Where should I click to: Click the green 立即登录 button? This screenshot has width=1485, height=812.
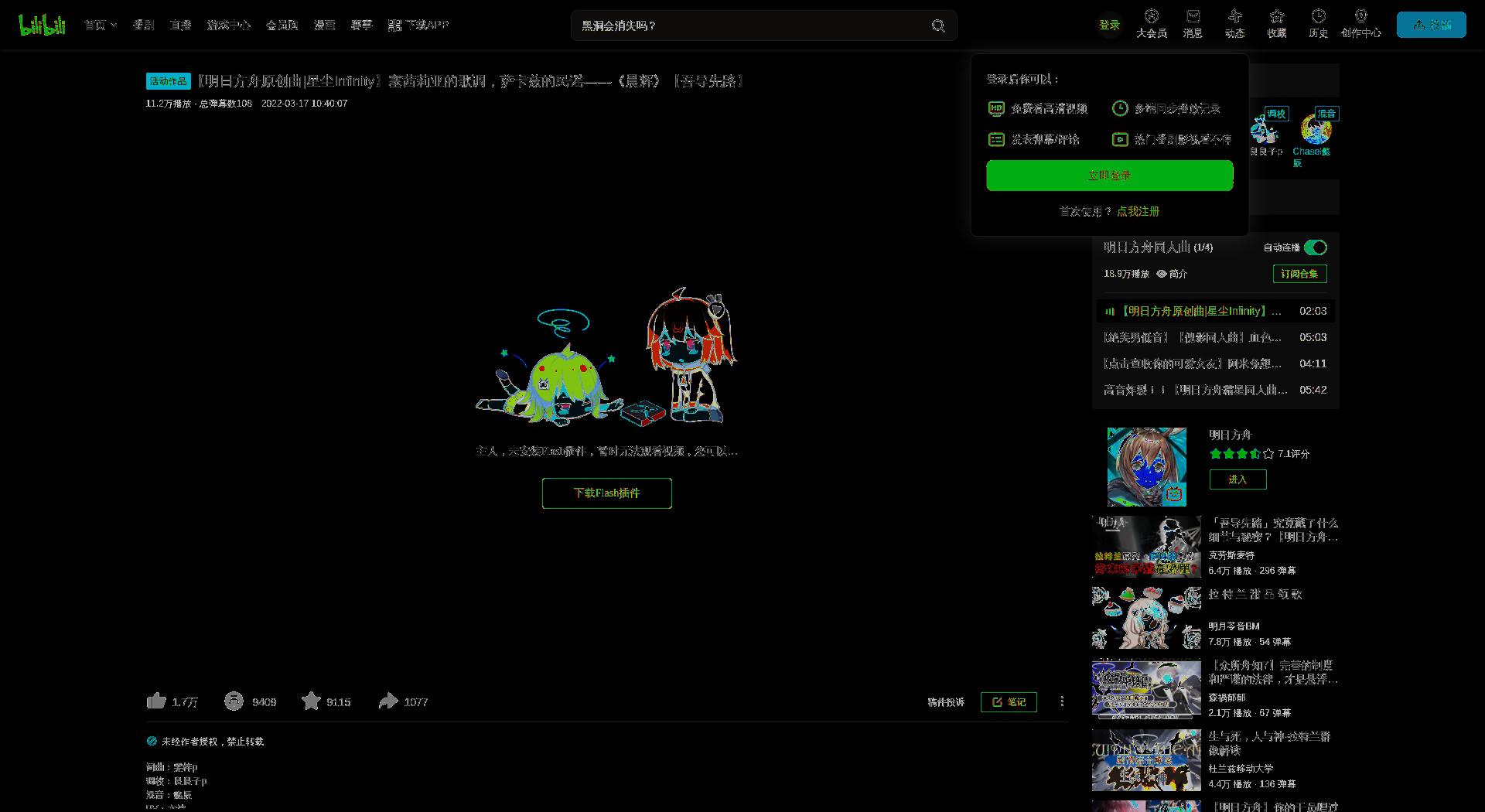point(1109,176)
